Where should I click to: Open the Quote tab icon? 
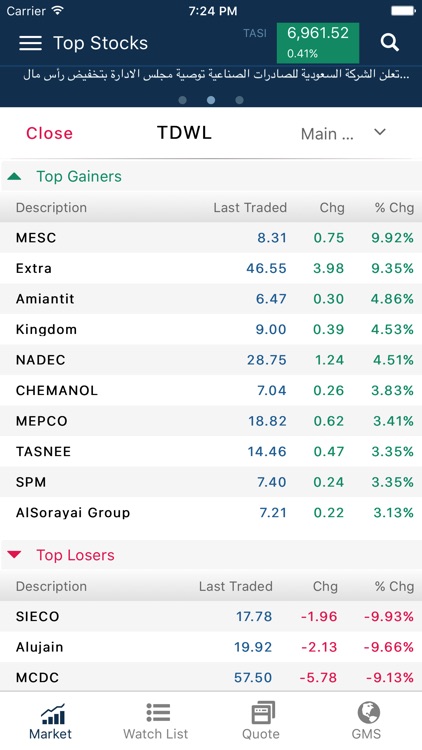263,713
